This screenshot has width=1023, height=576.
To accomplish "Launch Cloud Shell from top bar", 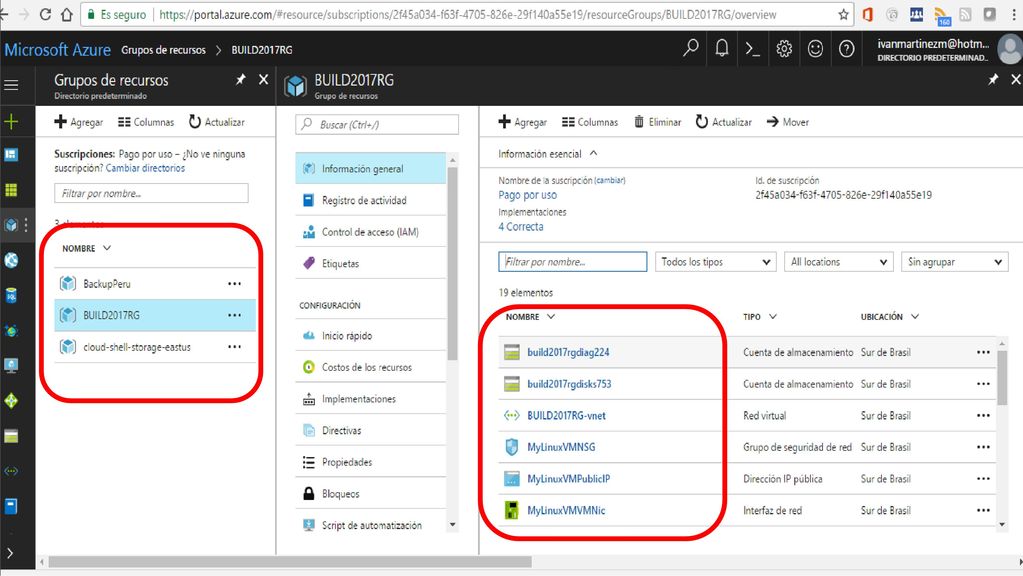I will coord(753,49).
